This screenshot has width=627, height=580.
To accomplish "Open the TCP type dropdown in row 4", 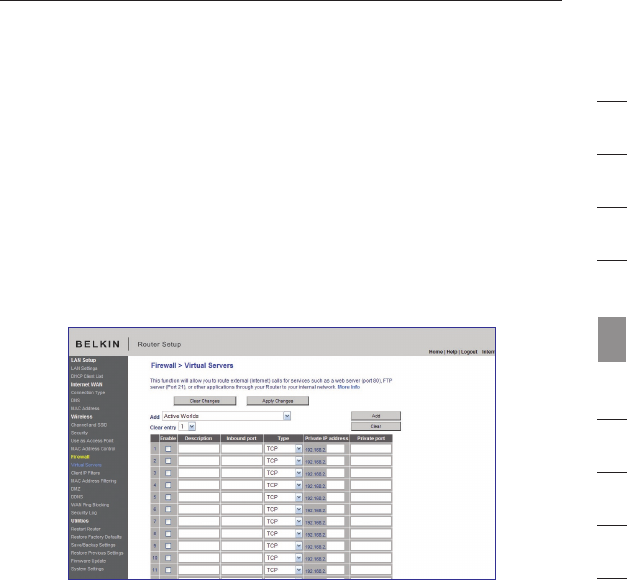I will point(283,485).
